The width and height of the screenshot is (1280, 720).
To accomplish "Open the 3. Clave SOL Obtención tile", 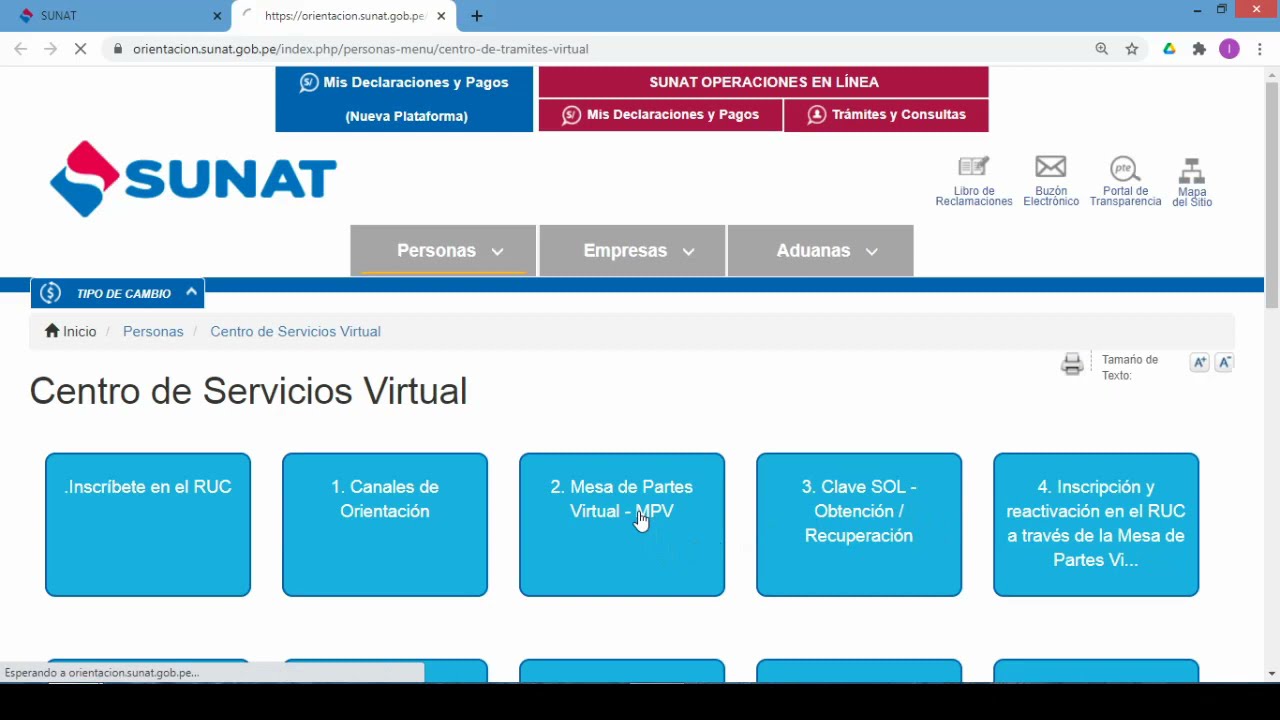I will 859,525.
